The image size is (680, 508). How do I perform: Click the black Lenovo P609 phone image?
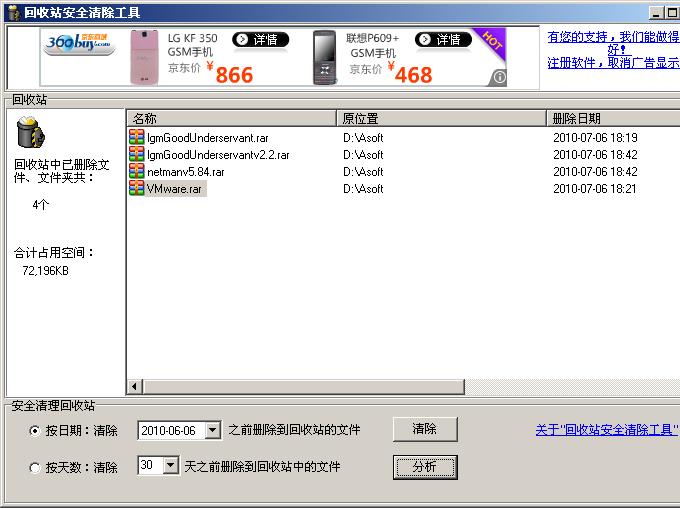(324, 57)
